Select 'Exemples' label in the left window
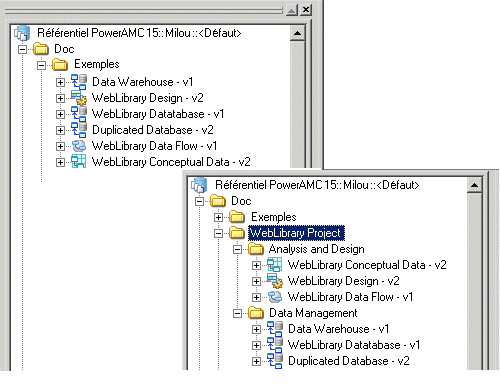Viewport: 500px width, 387px height. [97, 64]
